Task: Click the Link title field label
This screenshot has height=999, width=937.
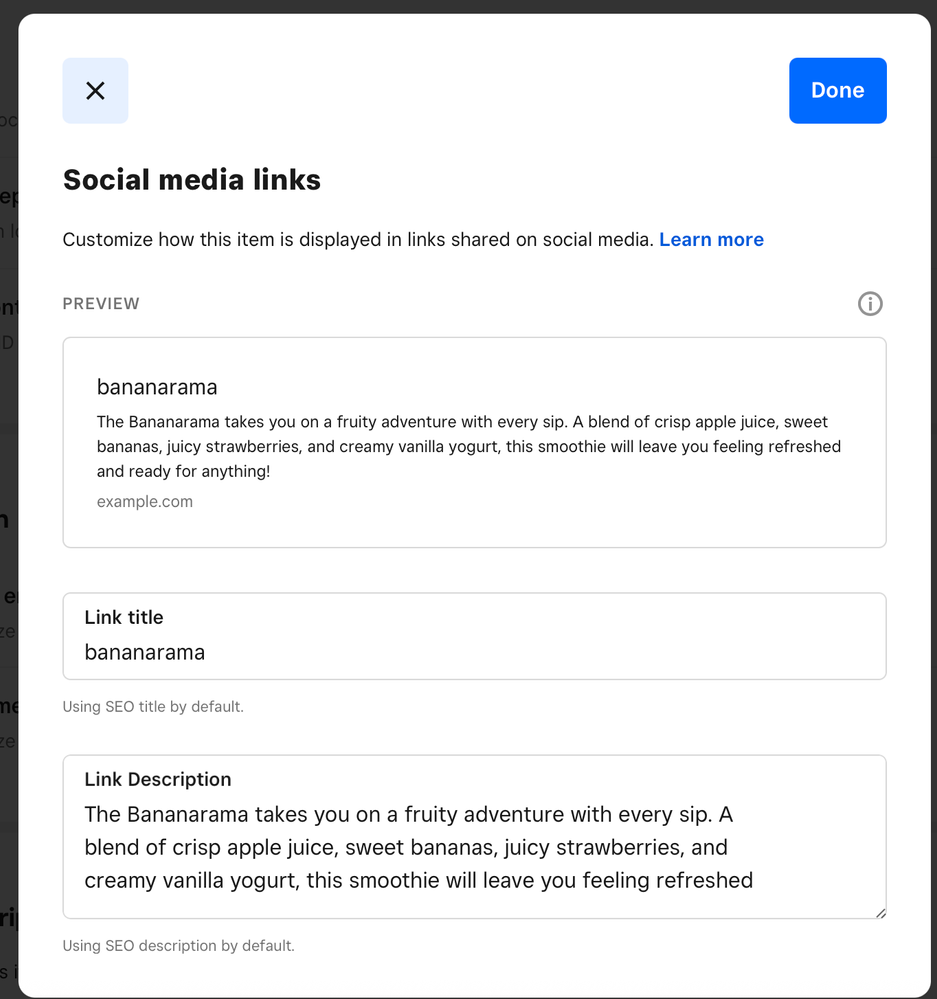Action: [x=124, y=618]
